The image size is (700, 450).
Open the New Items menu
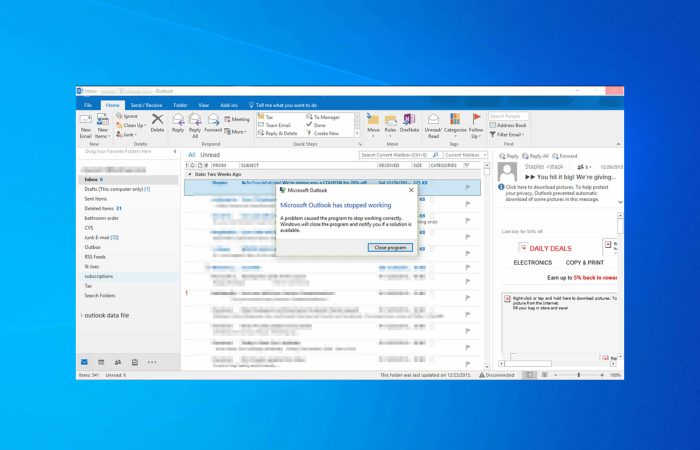pos(103,126)
